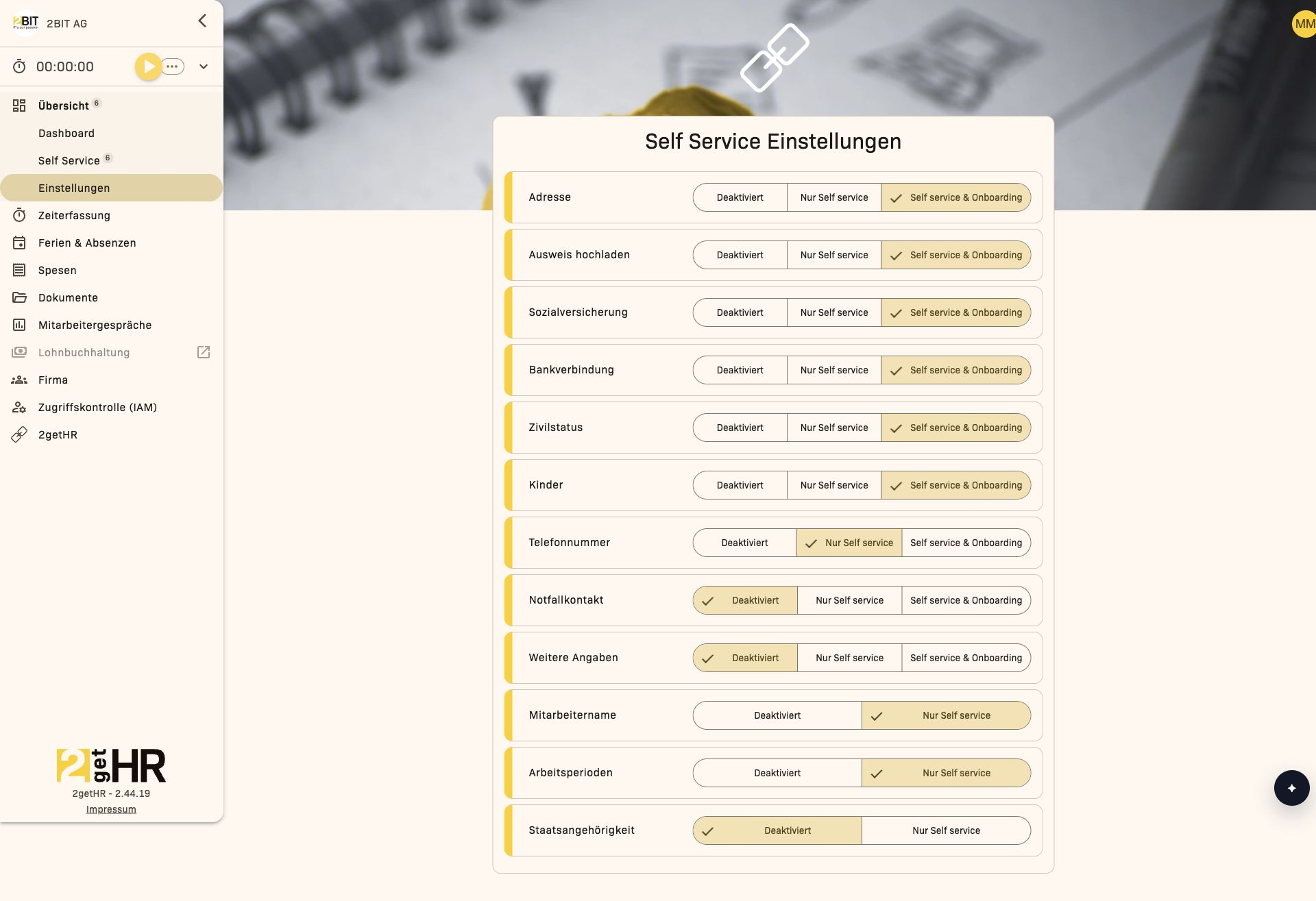Screen dimensions: 1316x901
Task: Open the floating assistant sparkle button
Action: [1291, 788]
